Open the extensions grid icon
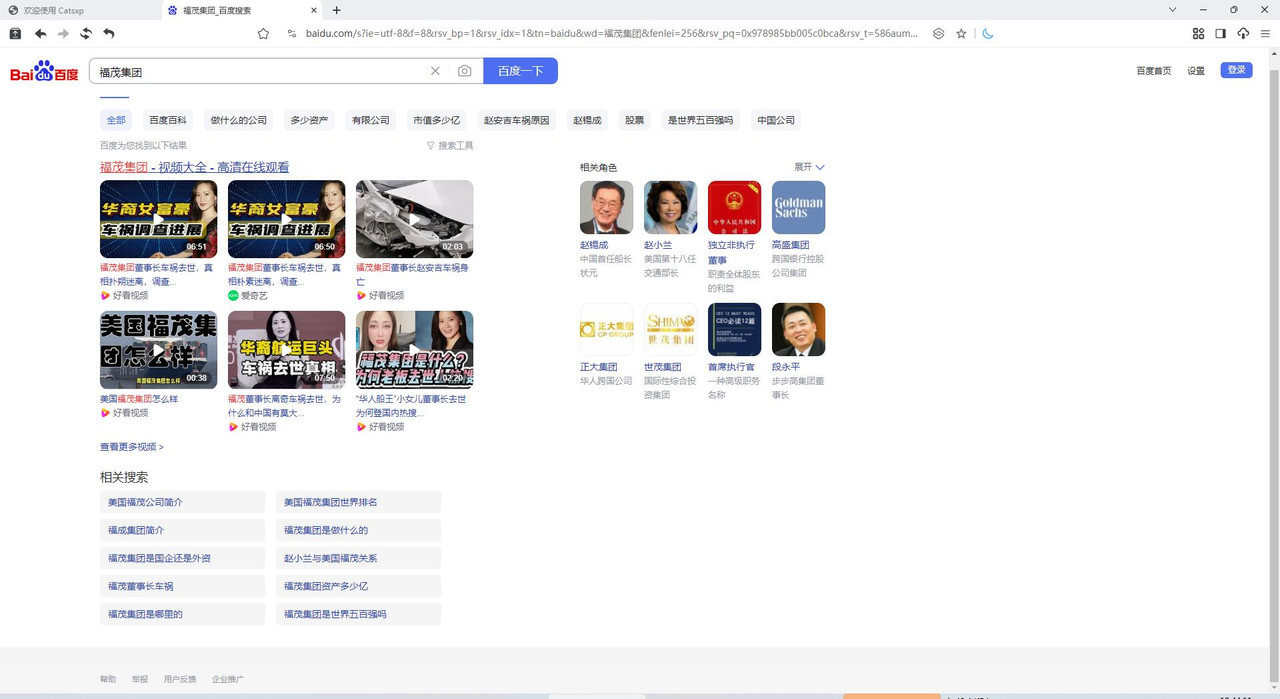 (1198, 33)
